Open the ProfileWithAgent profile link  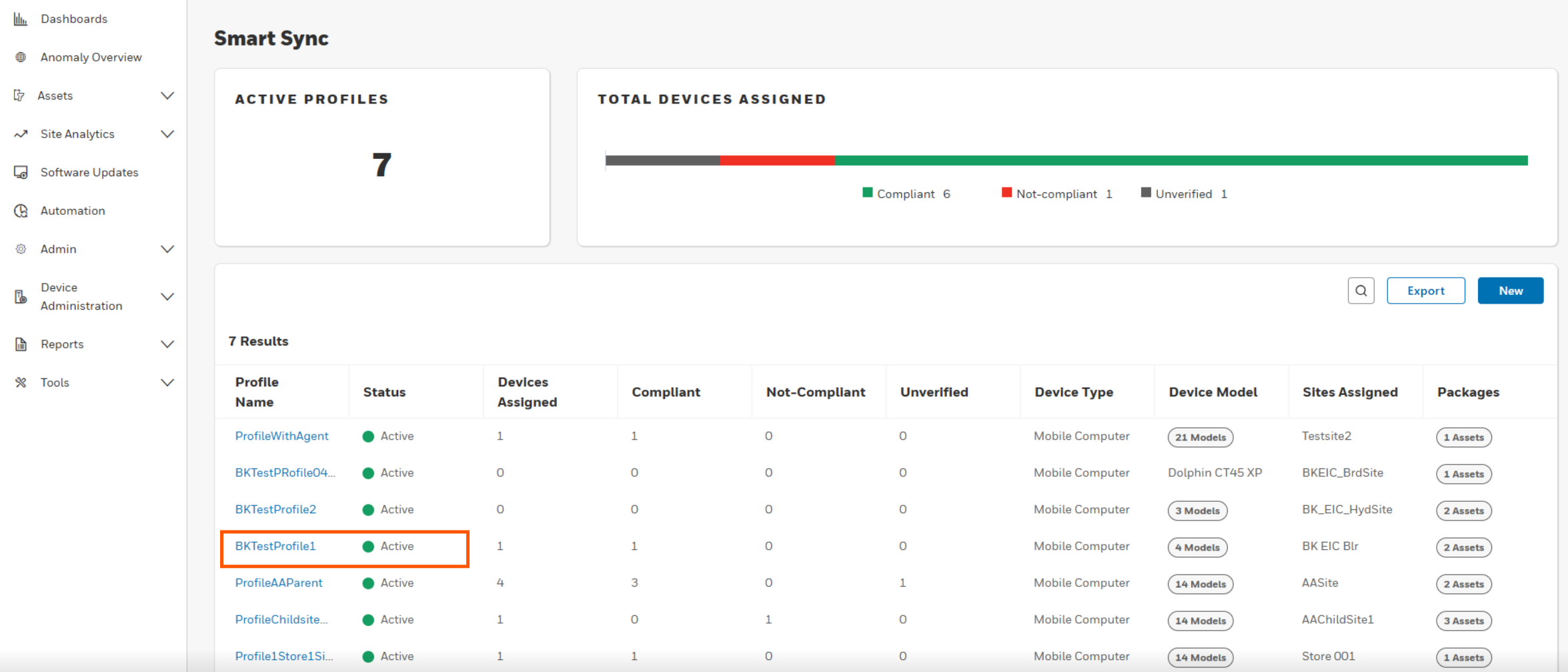[x=281, y=436]
